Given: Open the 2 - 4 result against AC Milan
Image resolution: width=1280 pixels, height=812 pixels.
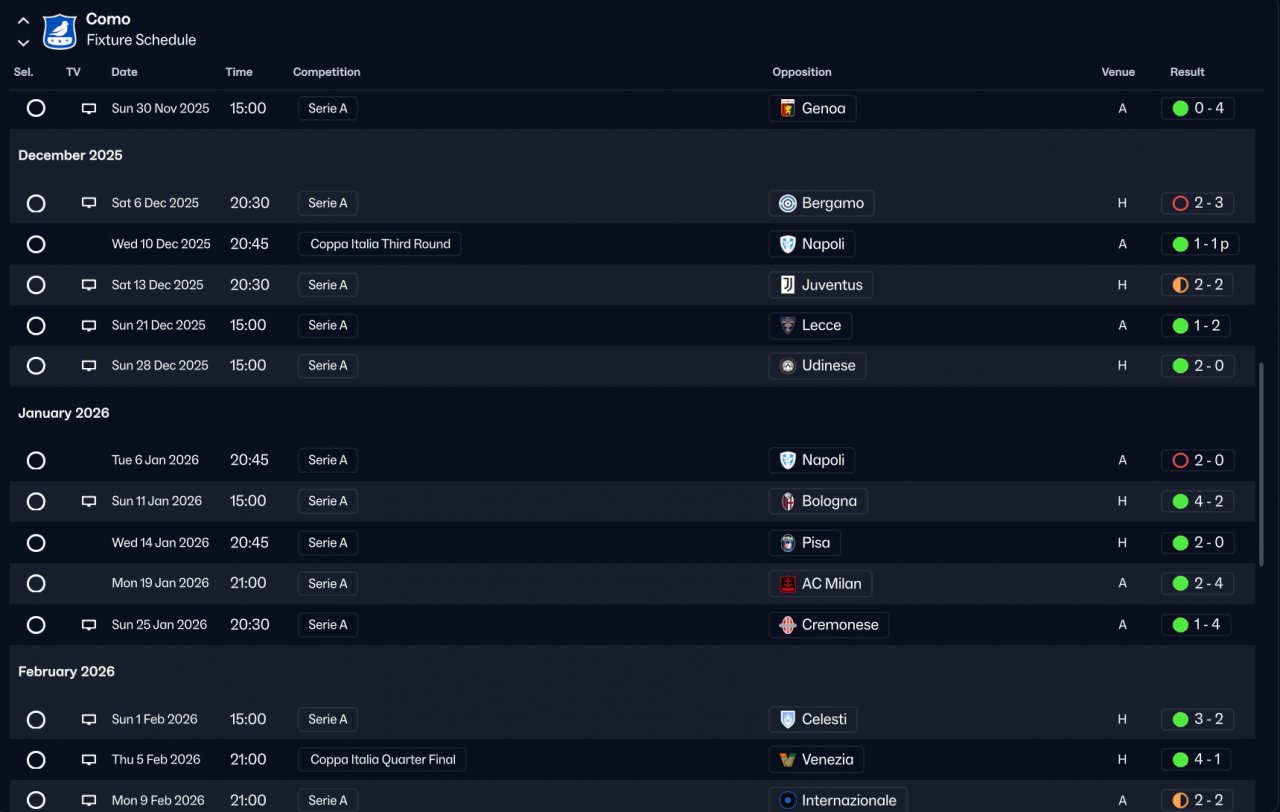Looking at the screenshot, I should tap(1198, 583).
